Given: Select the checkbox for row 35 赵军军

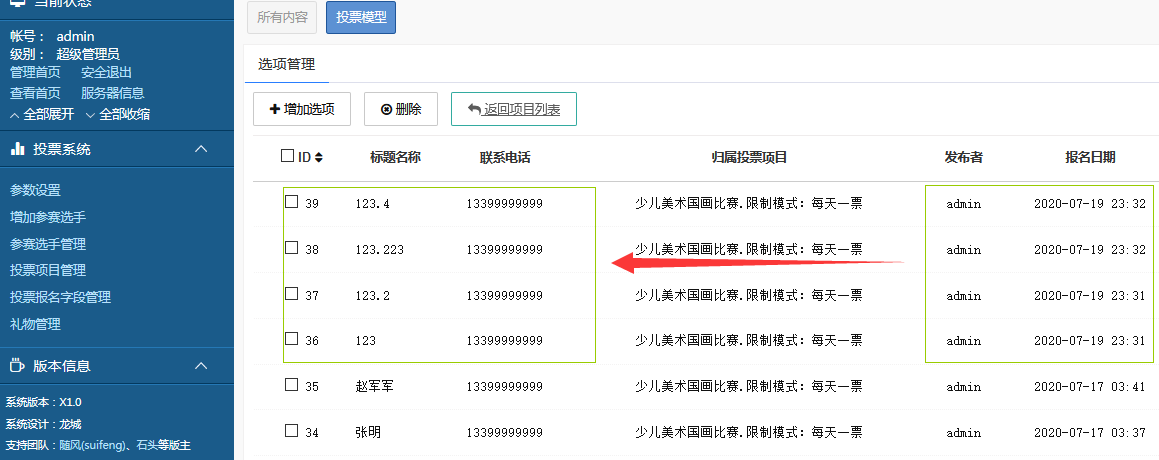Looking at the screenshot, I should [x=292, y=385].
